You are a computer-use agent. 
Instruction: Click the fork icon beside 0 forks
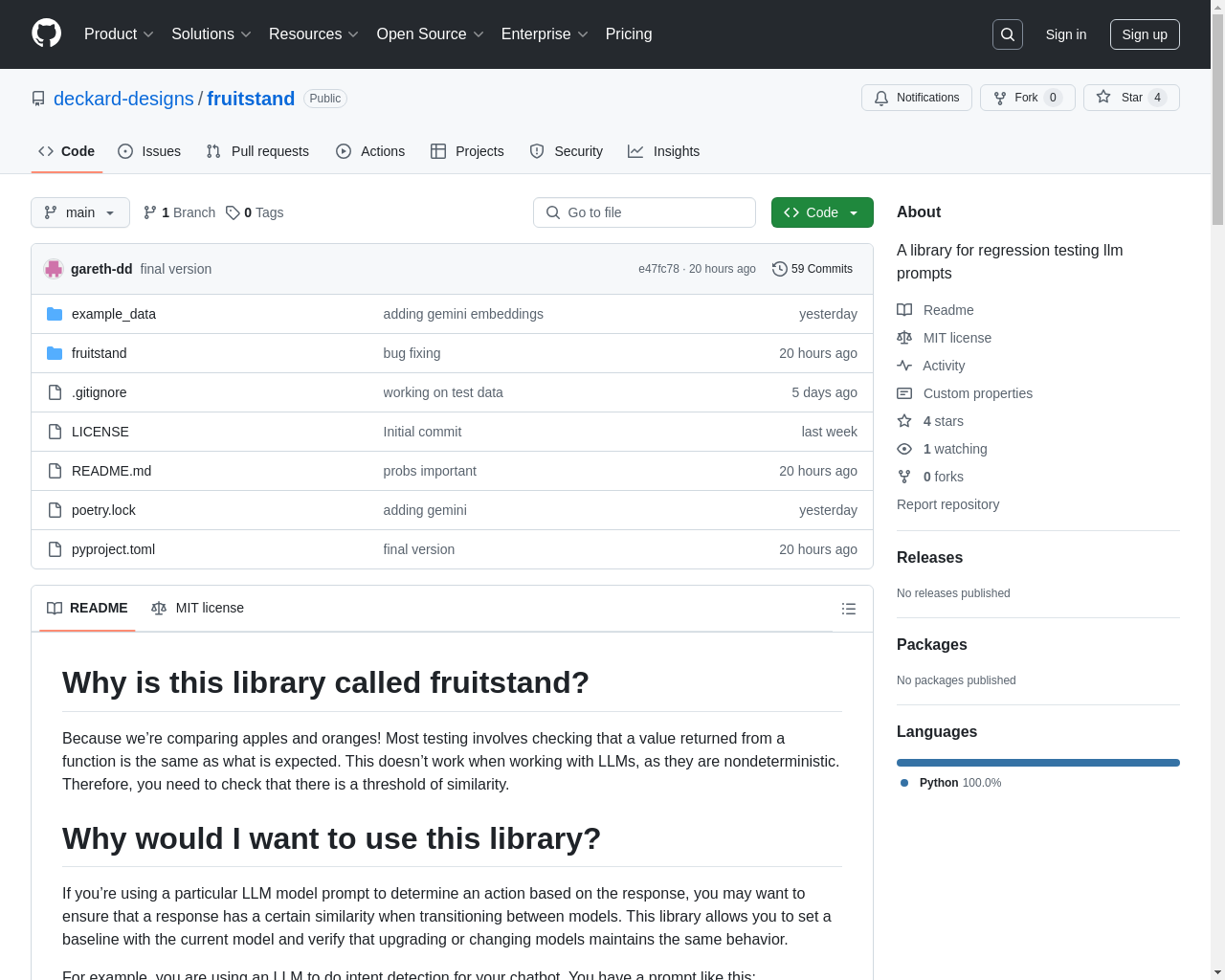pyautogui.click(x=904, y=477)
